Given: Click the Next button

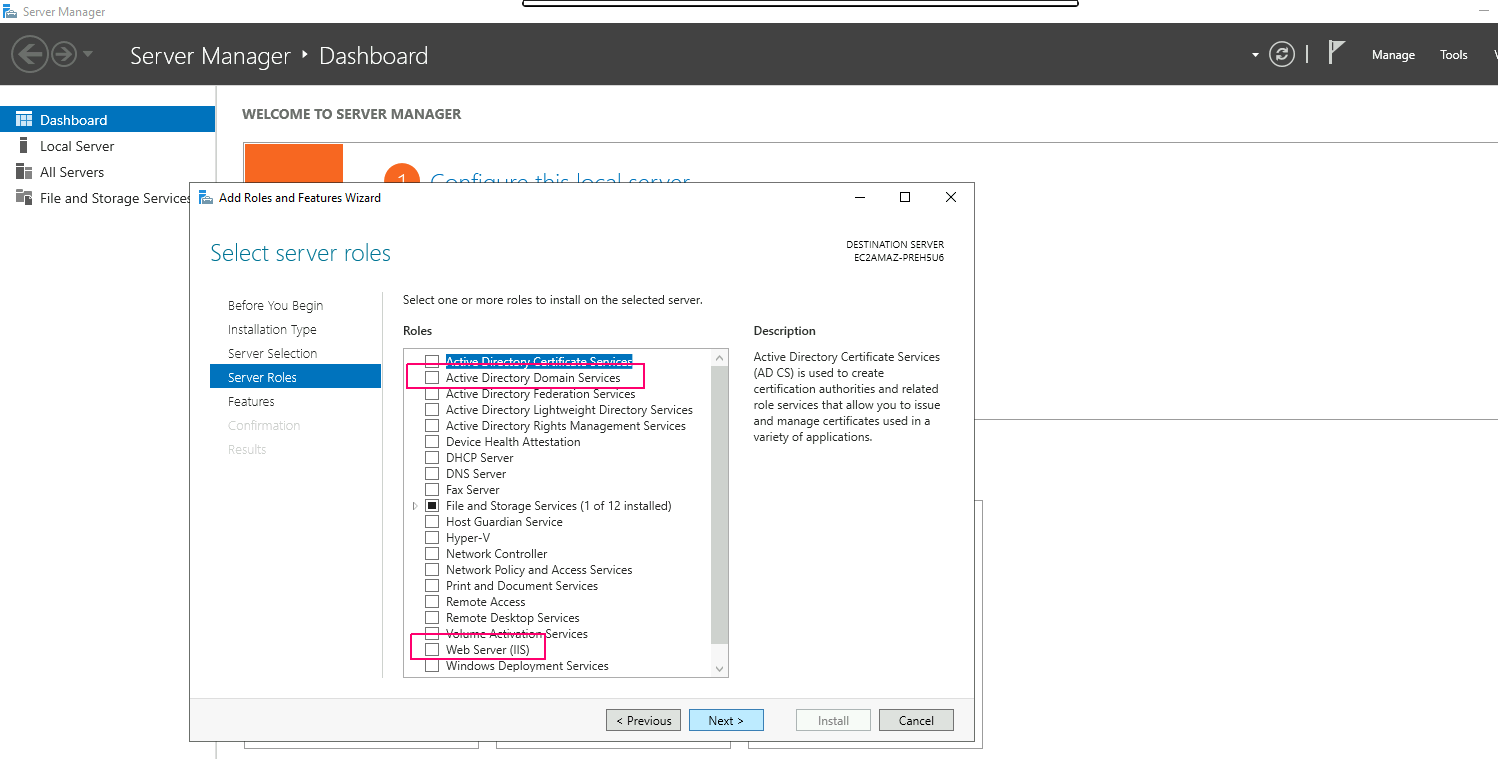Looking at the screenshot, I should tap(726, 720).
